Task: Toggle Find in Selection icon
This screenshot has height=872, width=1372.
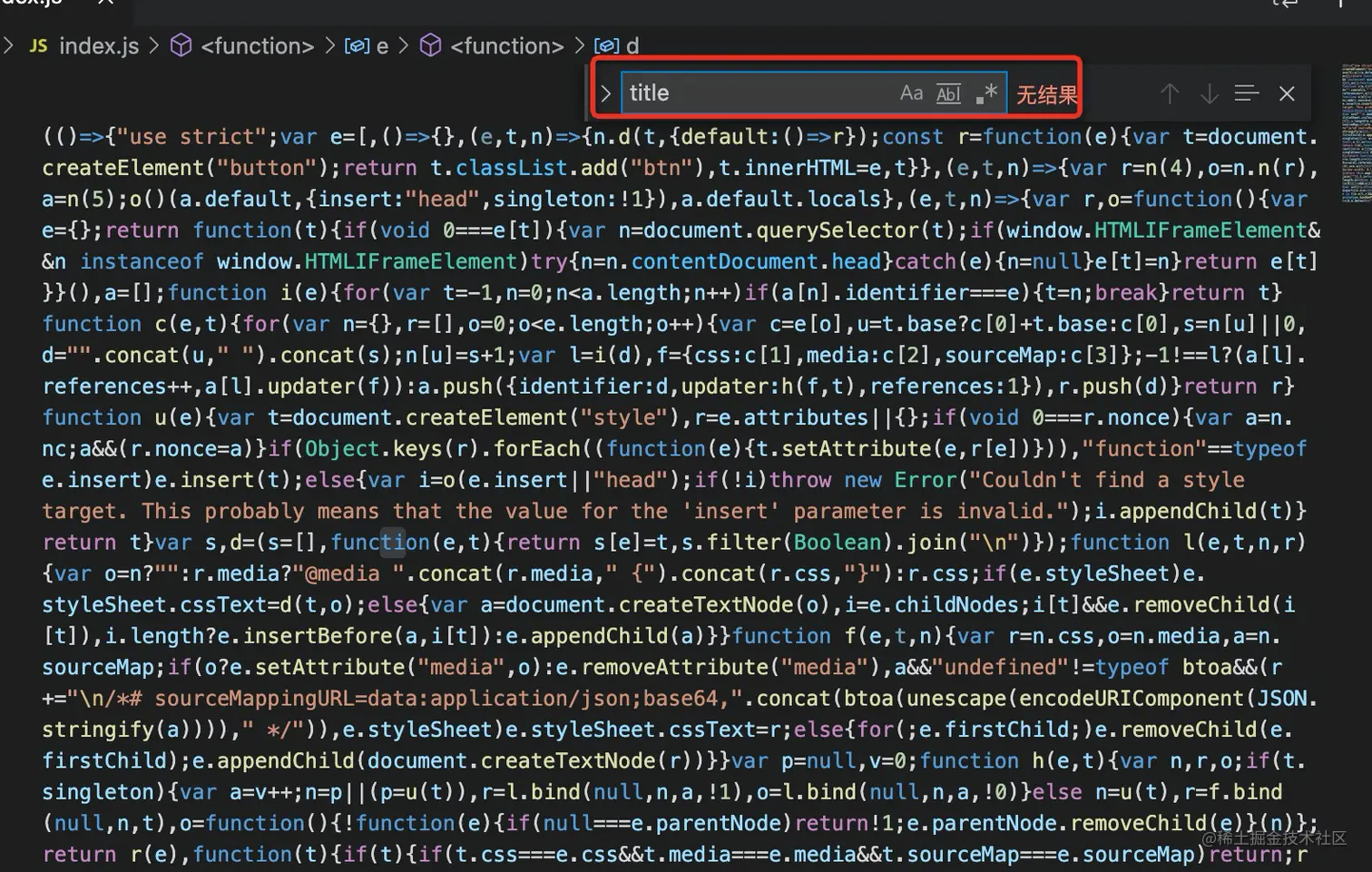Action: 1247,93
